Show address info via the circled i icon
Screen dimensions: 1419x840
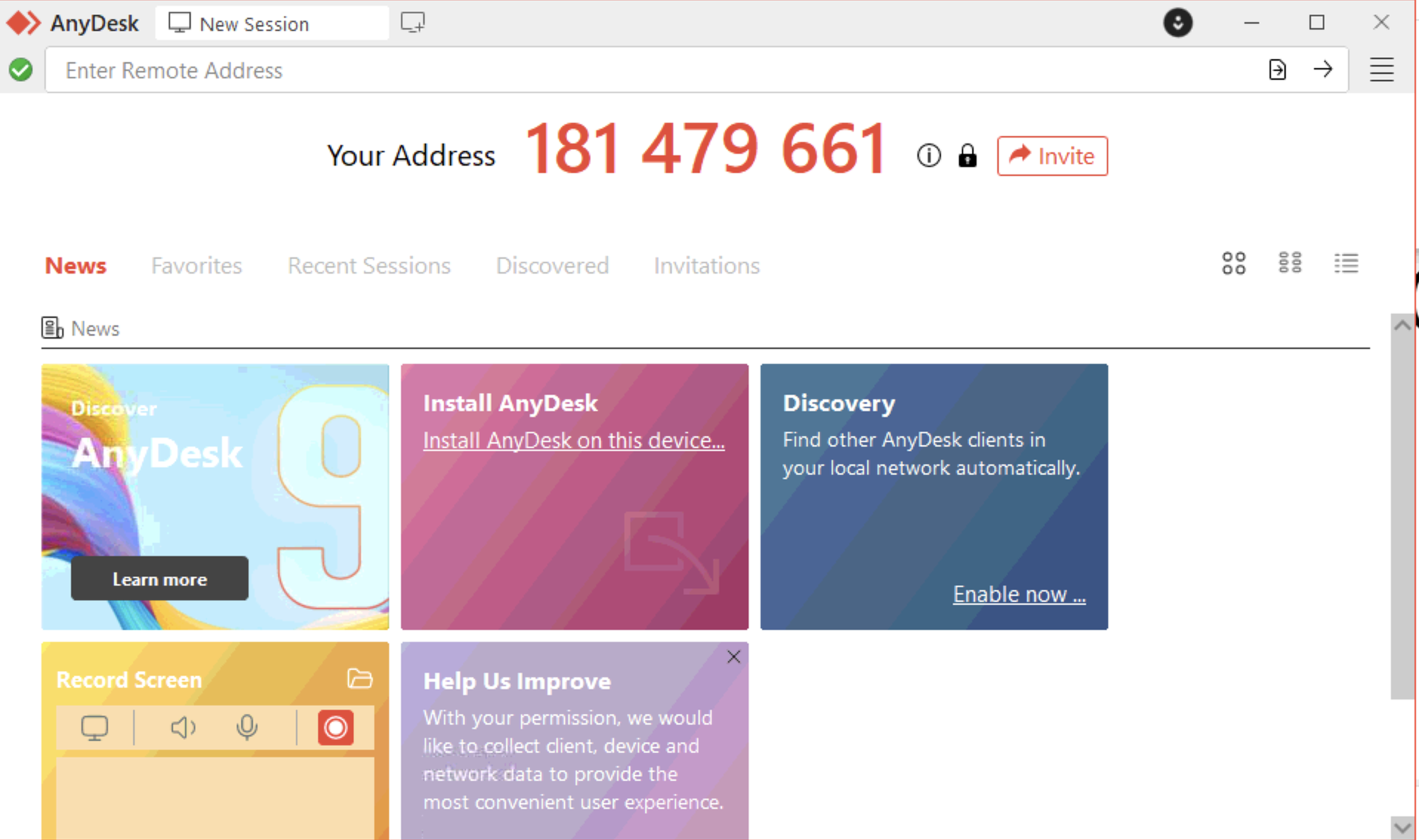[928, 155]
